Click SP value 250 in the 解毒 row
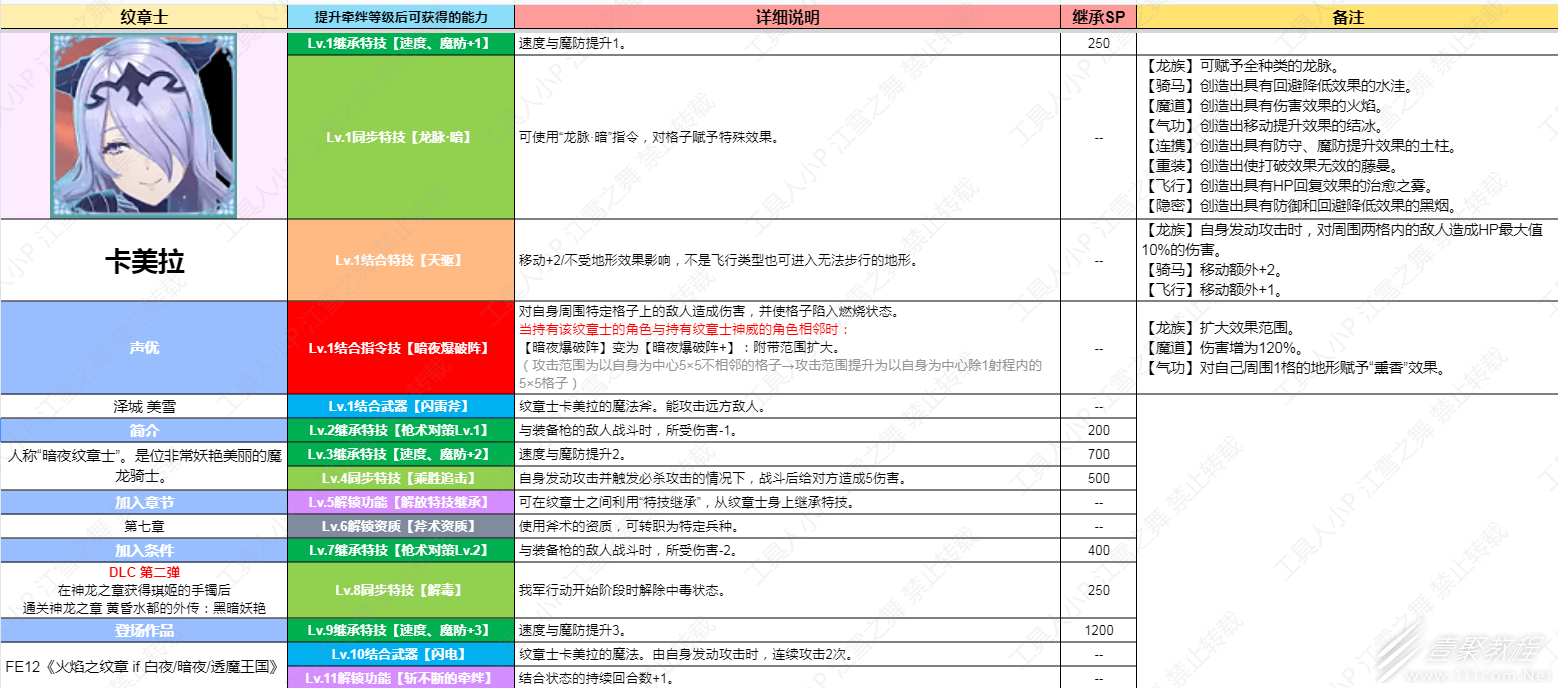Viewport: 1558px width, 688px height. coord(1098,590)
